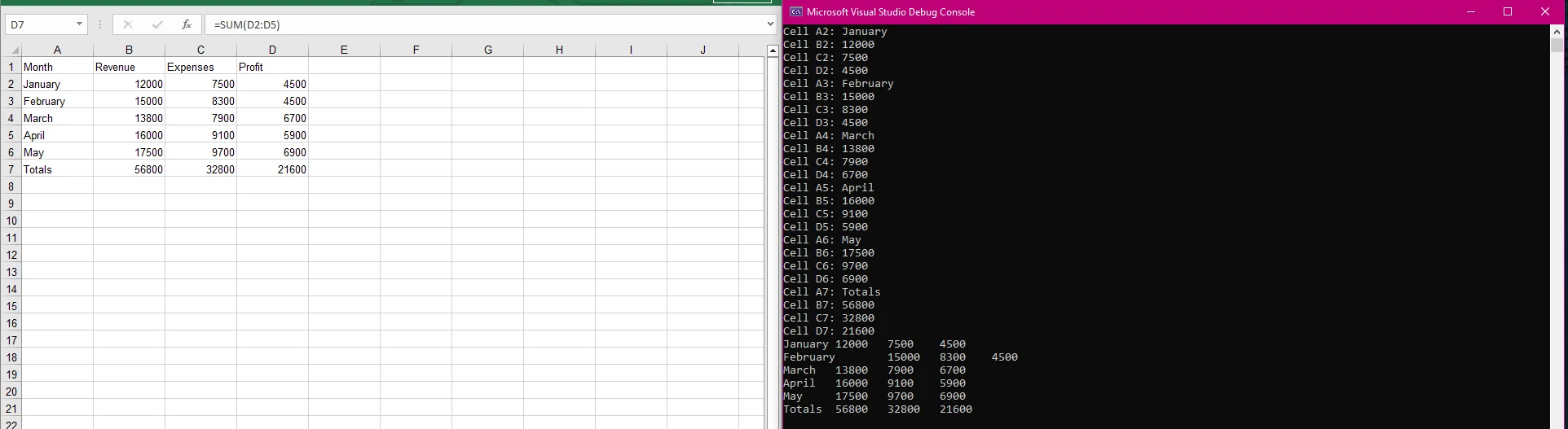Click the Cancel X icon in formula bar
Viewport: 1568px width, 429px height.
click(128, 24)
